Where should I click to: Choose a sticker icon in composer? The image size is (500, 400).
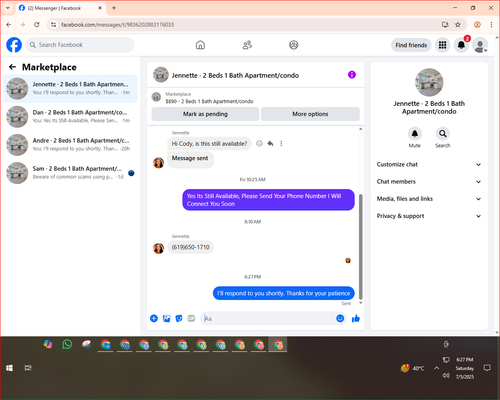pos(179,318)
